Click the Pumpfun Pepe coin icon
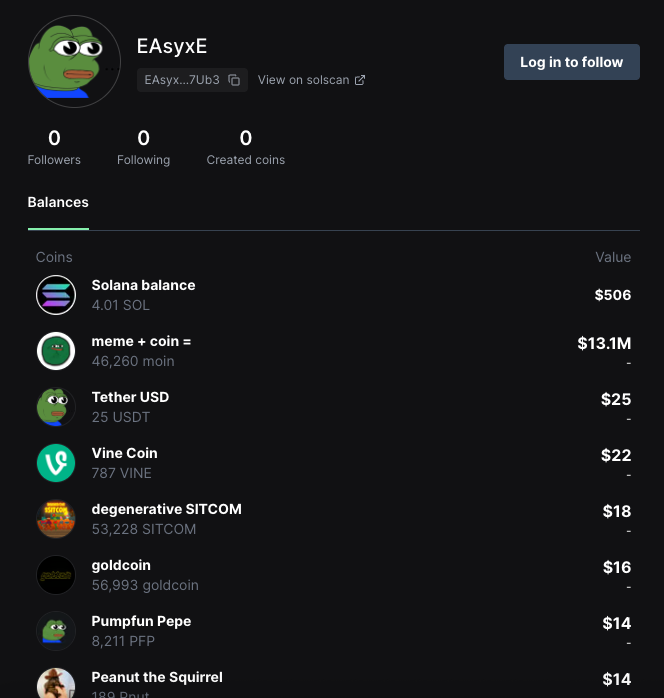 click(56, 631)
